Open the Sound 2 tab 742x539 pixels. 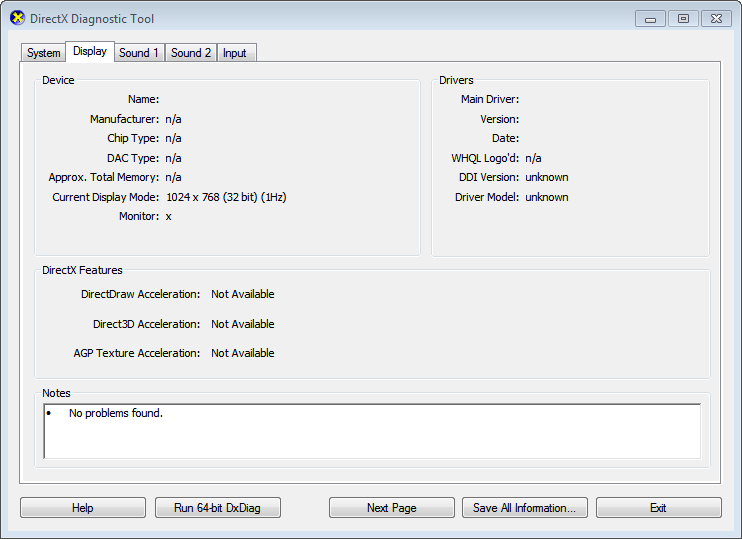pyautogui.click(x=191, y=53)
